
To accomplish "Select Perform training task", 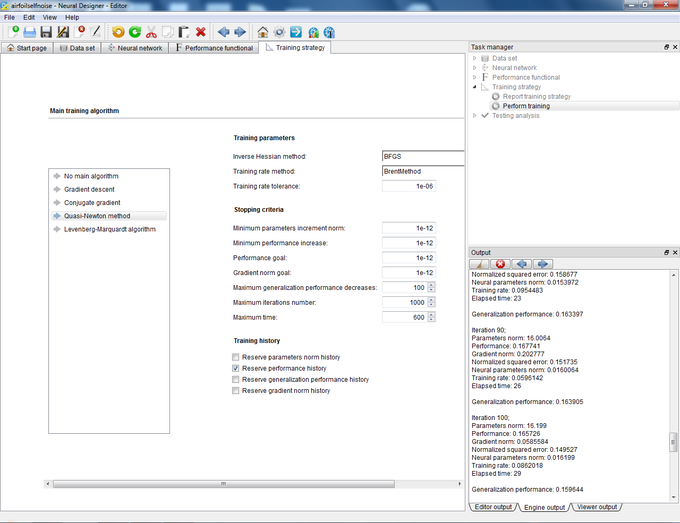I will [526, 106].
